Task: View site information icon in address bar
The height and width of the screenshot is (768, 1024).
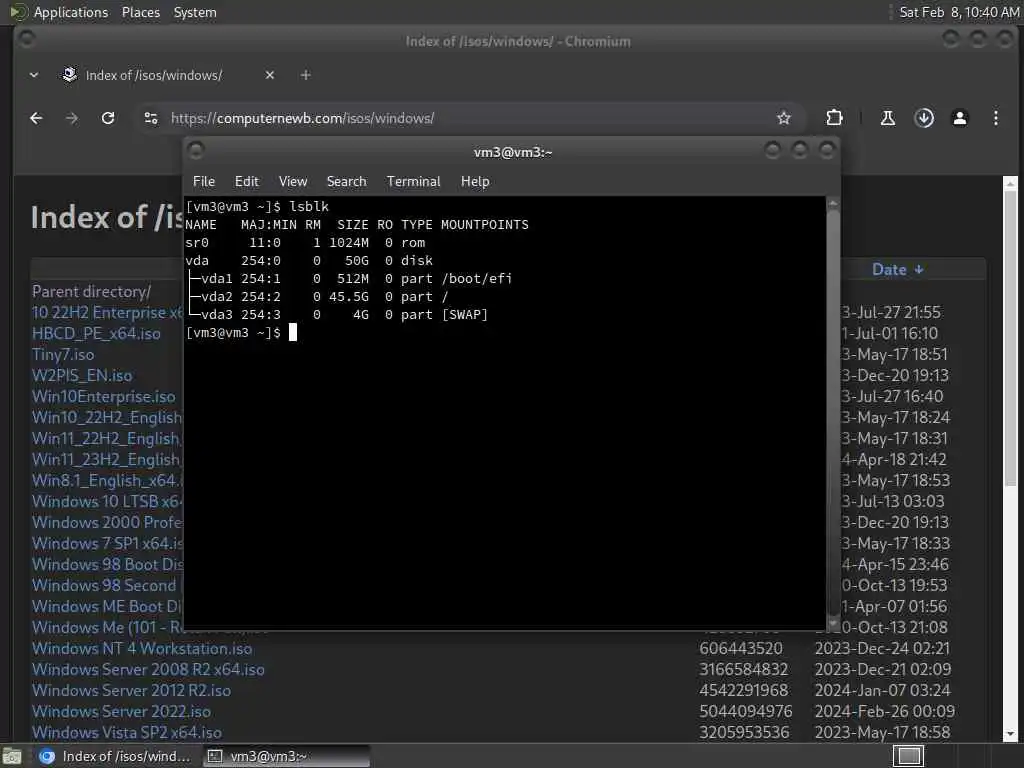Action: point(151,118)
